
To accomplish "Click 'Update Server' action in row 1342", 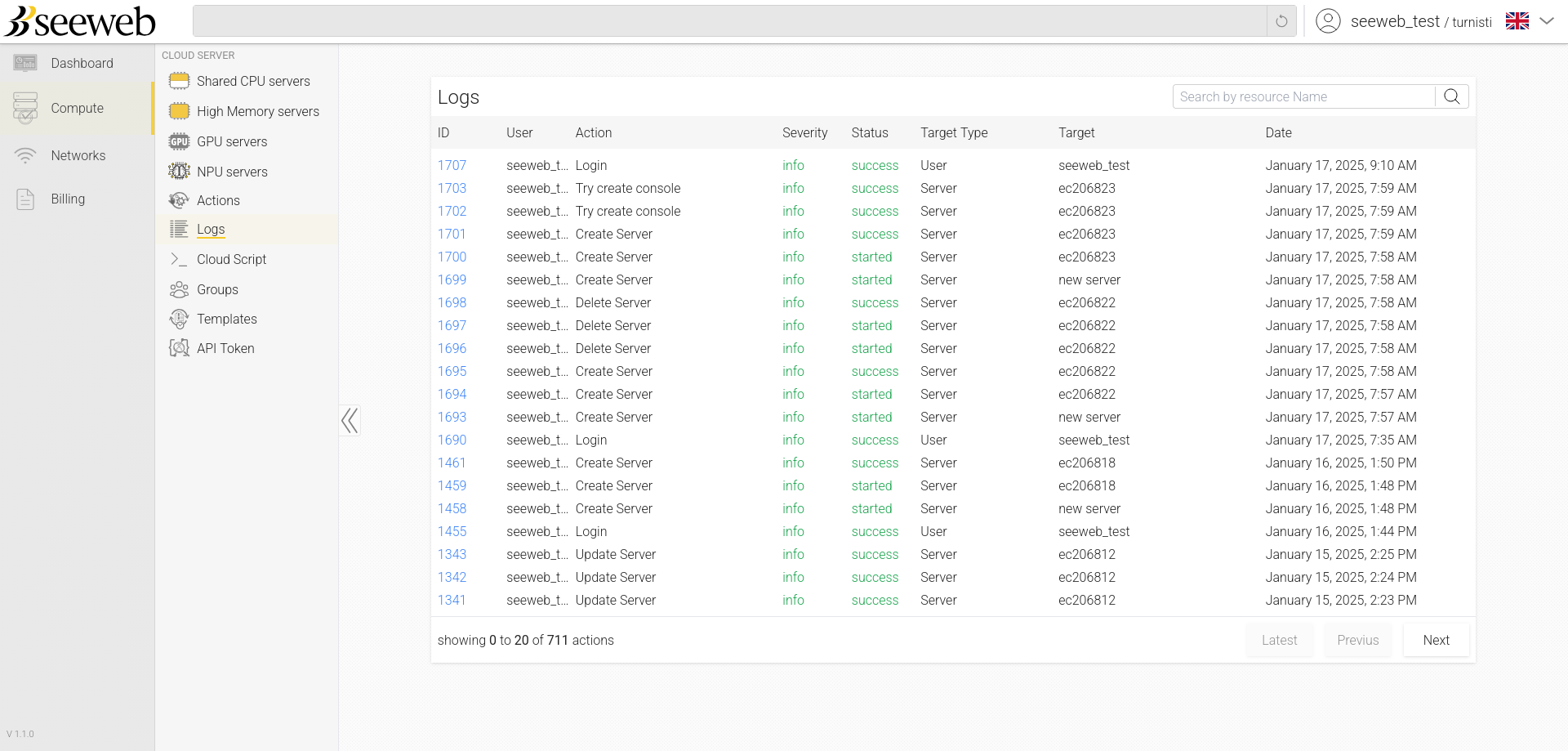I will (x=616, y=577).
